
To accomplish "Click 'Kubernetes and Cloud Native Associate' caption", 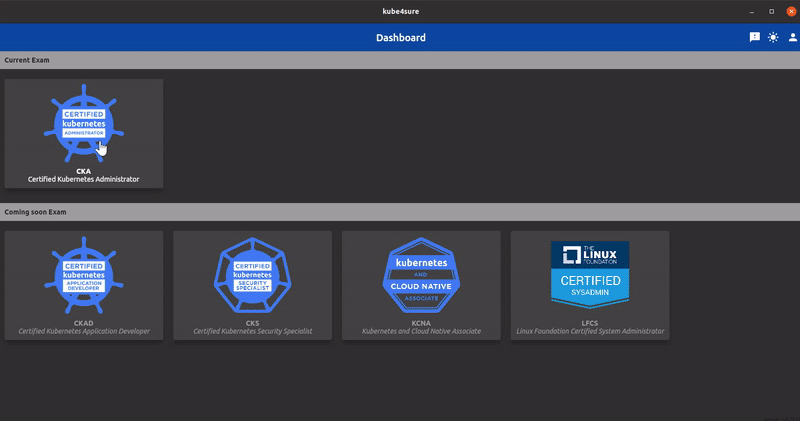I will [x=421, y=331].
